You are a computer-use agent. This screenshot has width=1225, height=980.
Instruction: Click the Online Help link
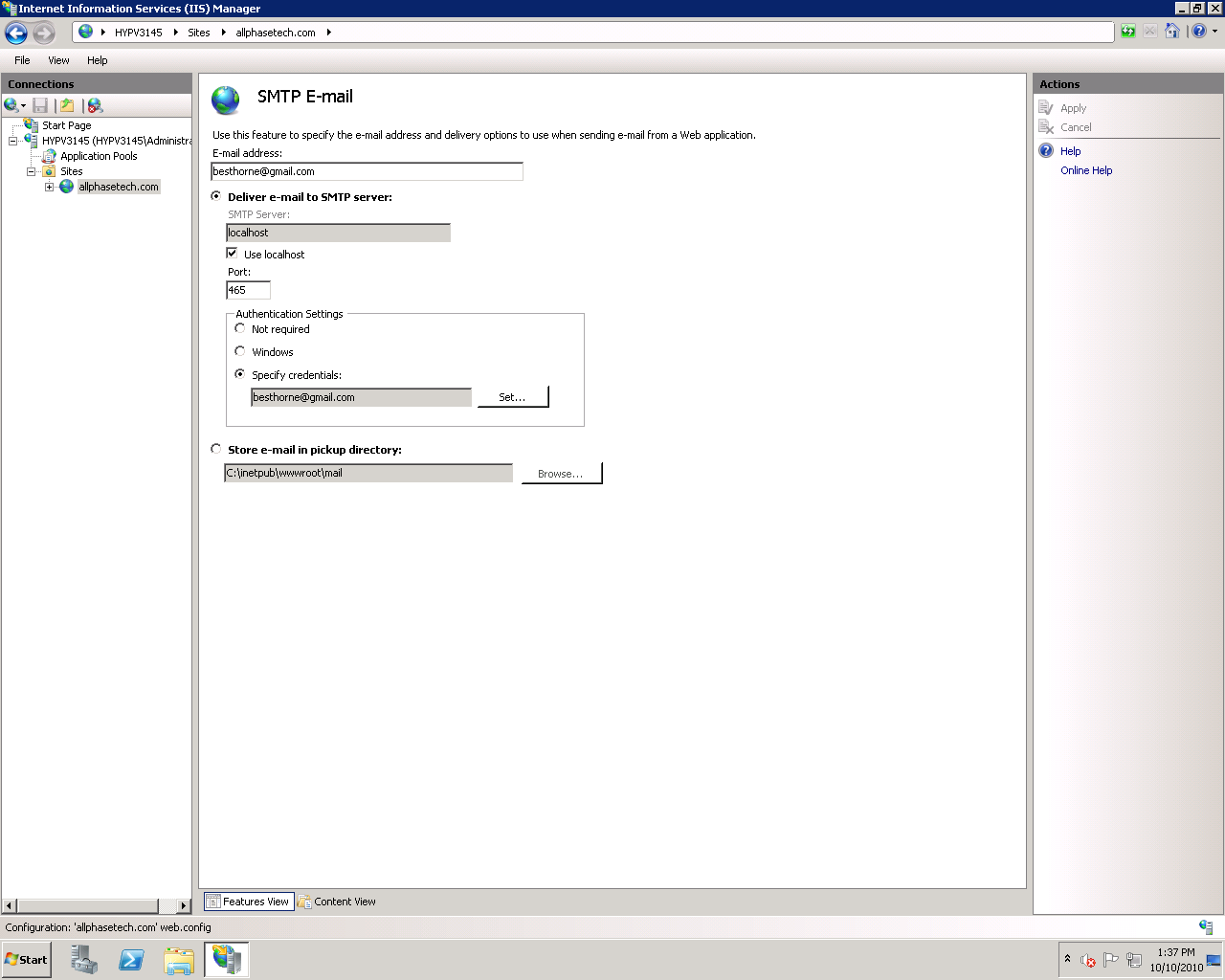[1086, 170]
